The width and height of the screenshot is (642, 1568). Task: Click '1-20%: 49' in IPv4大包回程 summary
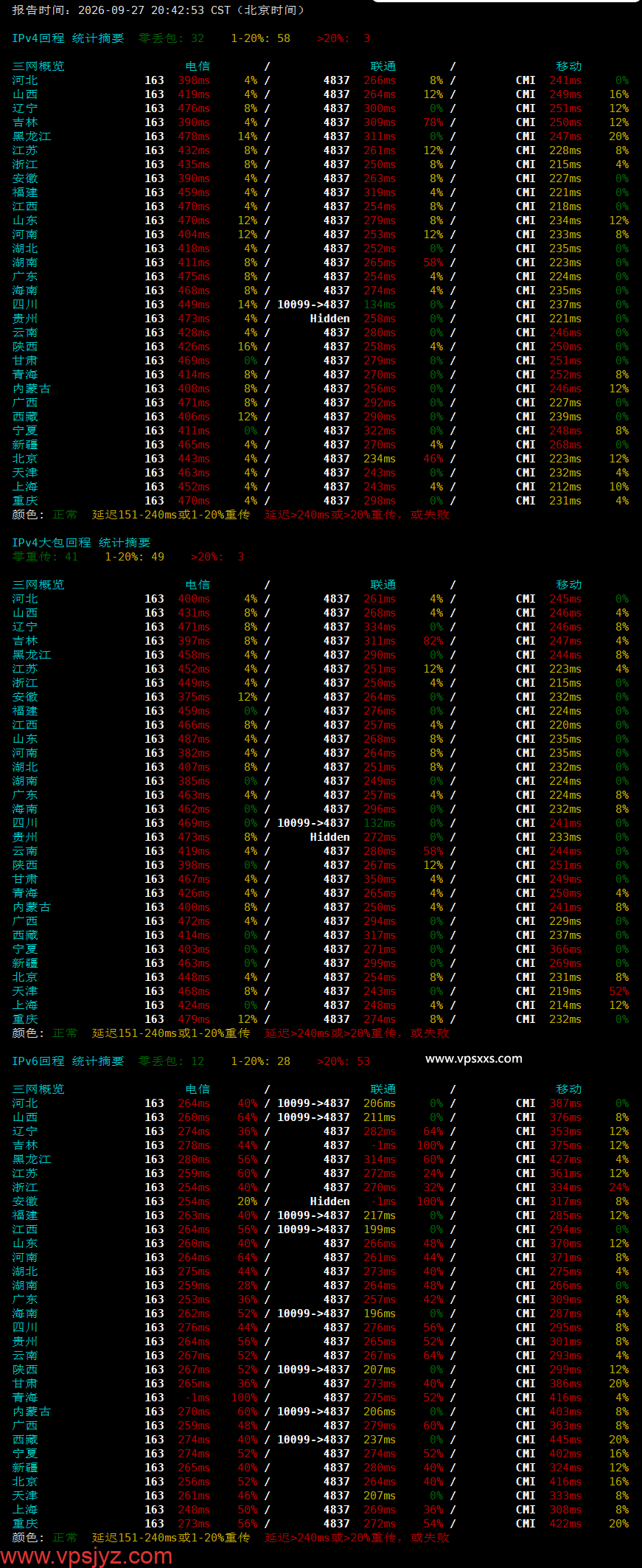pyautogui.click(x=135, y=557)
